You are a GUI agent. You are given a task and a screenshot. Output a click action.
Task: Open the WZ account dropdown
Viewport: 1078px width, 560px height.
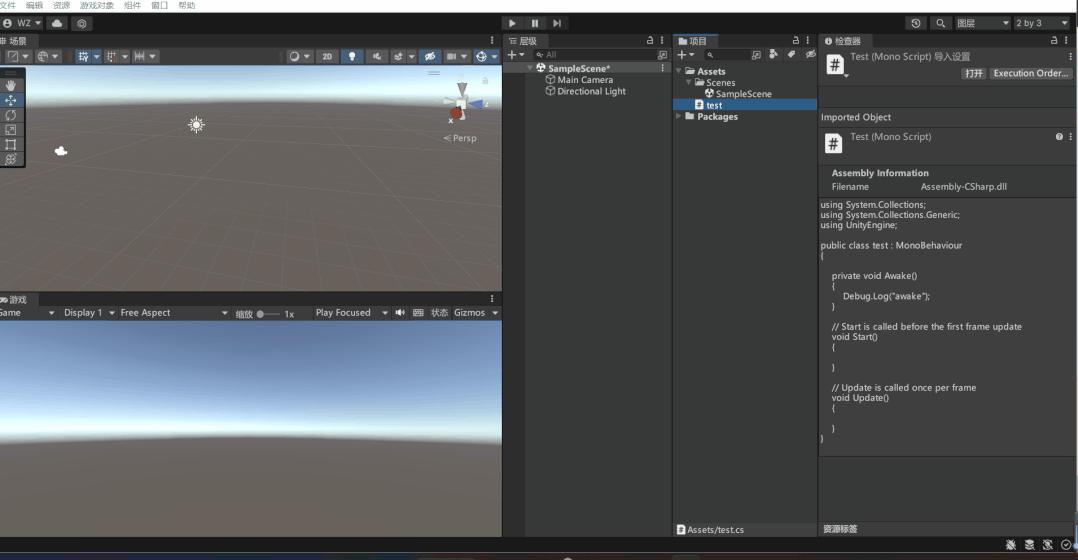point(22,23)
